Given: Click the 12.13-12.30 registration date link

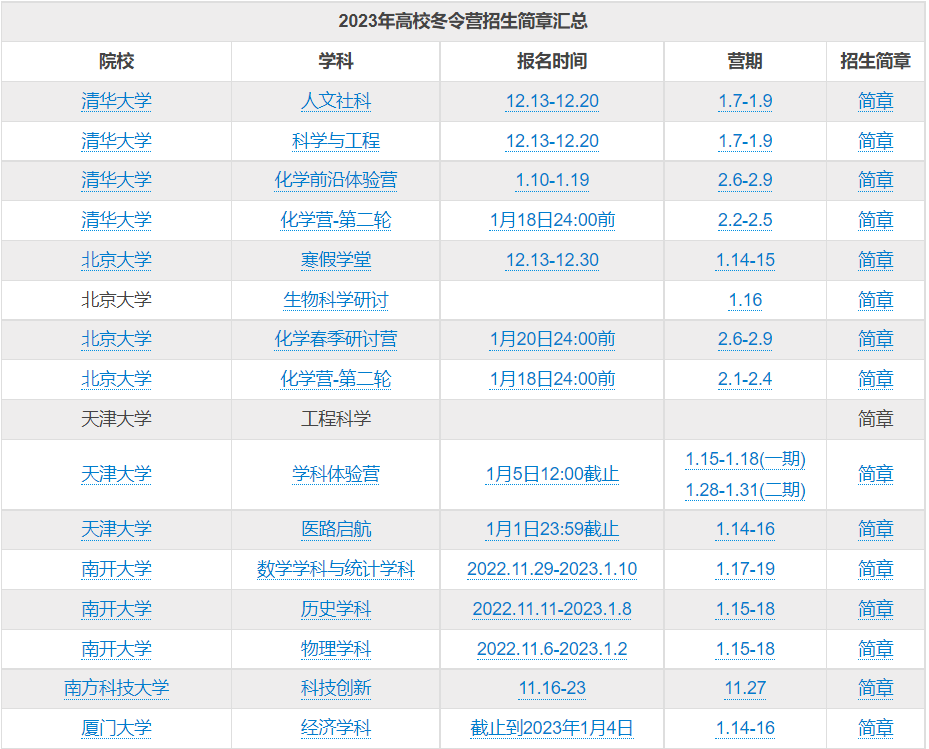Looking at the screenshot, I should coord(552,260).
